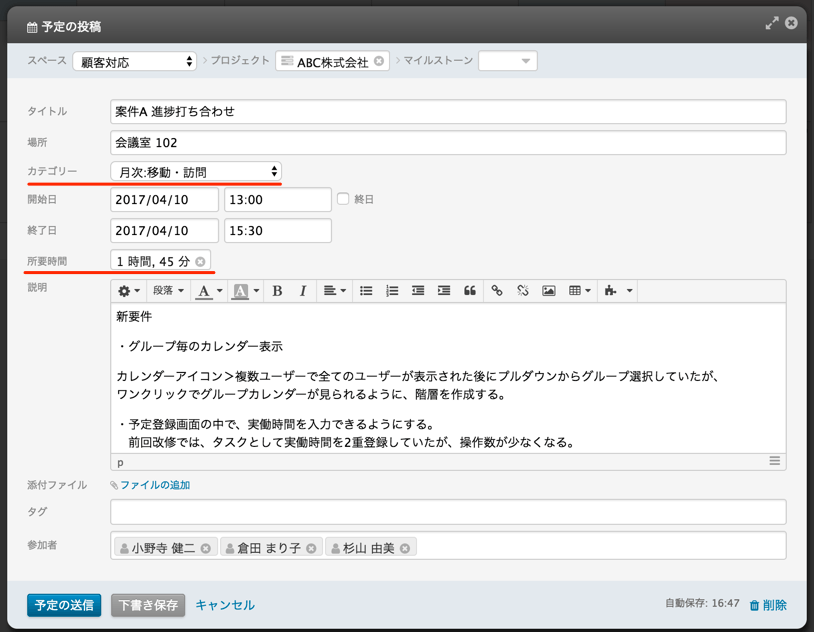This screenshot has height=632, width=814.
Task: Open the カテゴリー dropdown
Action: (x=196, y=172)
